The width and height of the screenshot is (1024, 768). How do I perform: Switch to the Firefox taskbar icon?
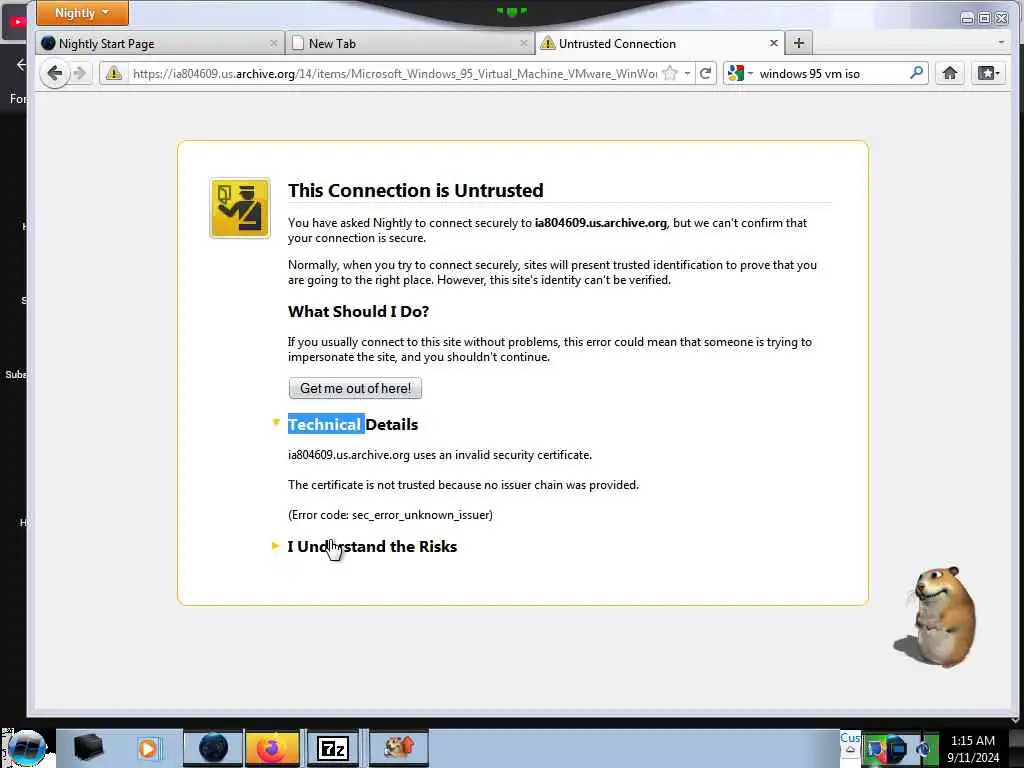coord(272,748)
